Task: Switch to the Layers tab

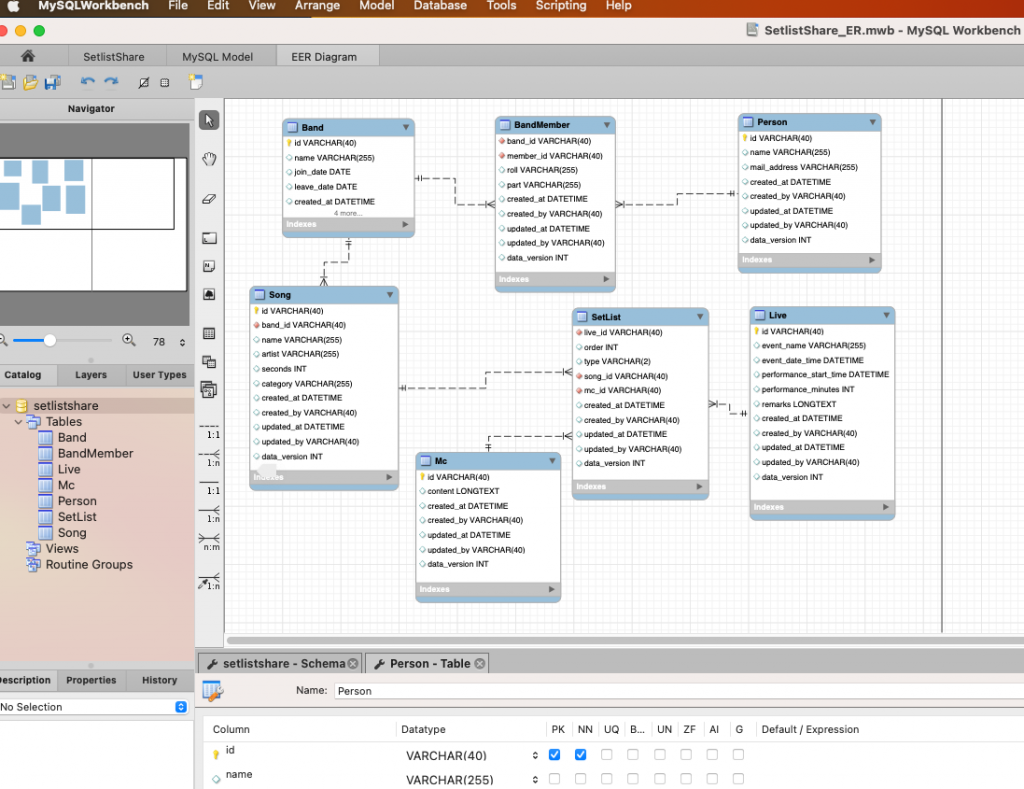Action: point(90,375)
